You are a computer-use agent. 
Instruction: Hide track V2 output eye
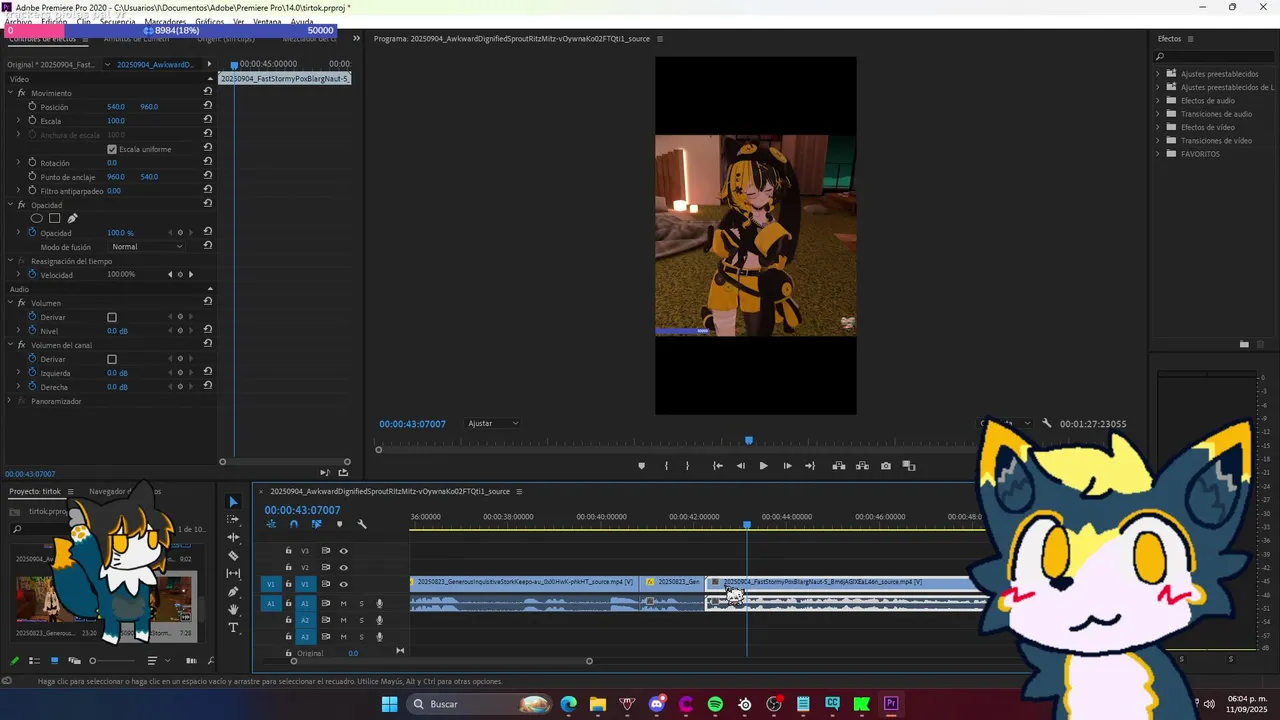coord(343,568)
